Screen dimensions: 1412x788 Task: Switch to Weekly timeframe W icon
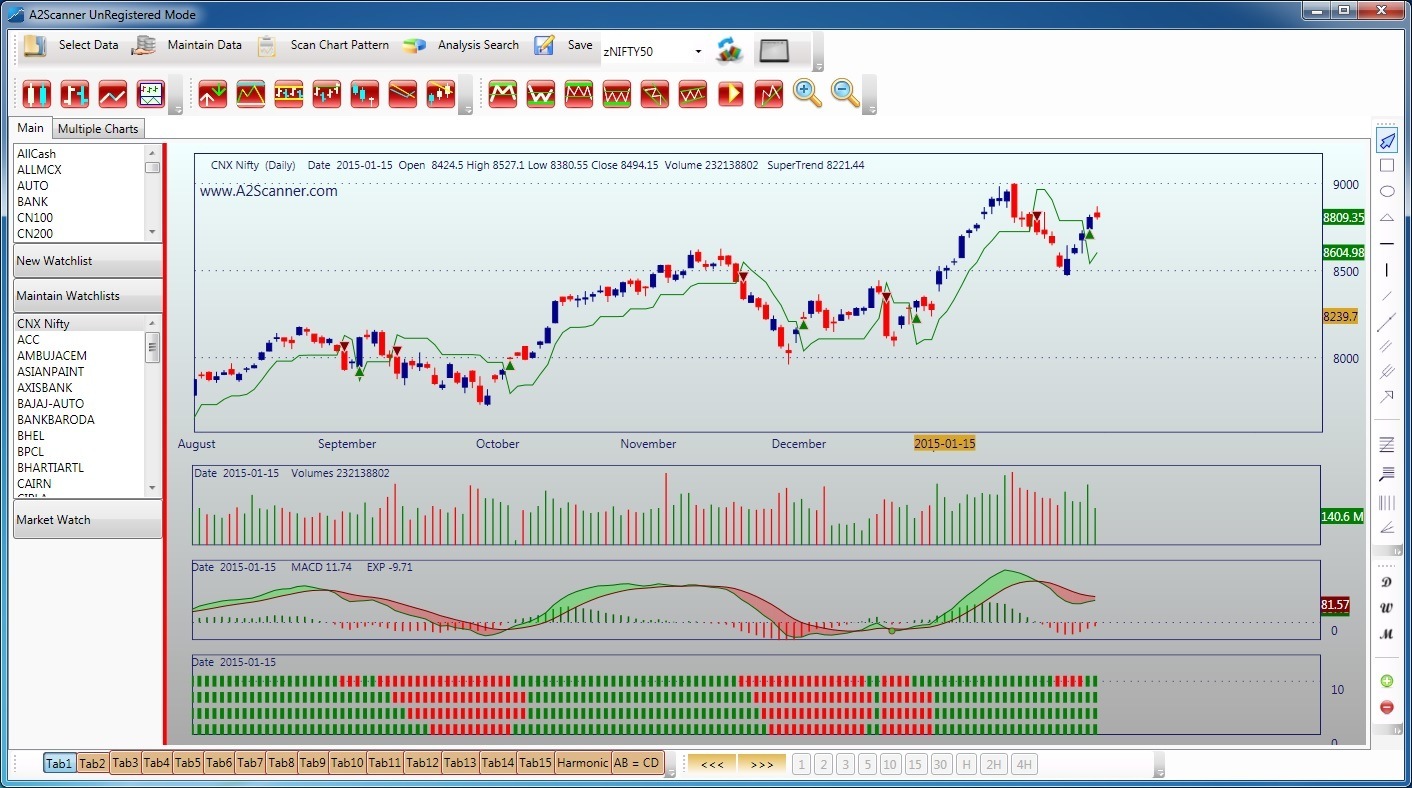point(1387,608)
